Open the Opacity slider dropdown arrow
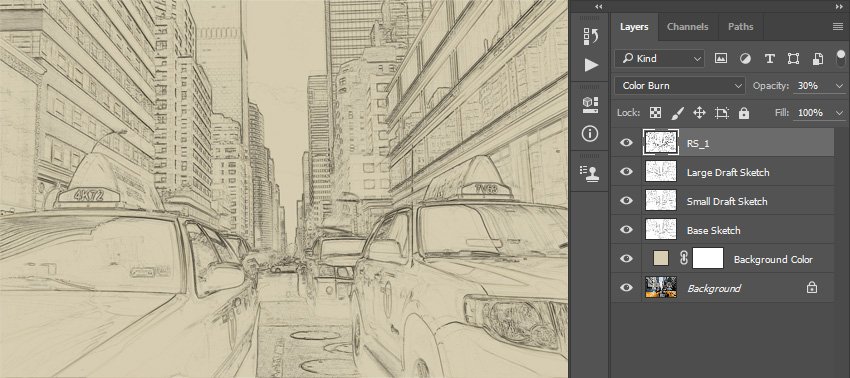 (x=840, y=86)
